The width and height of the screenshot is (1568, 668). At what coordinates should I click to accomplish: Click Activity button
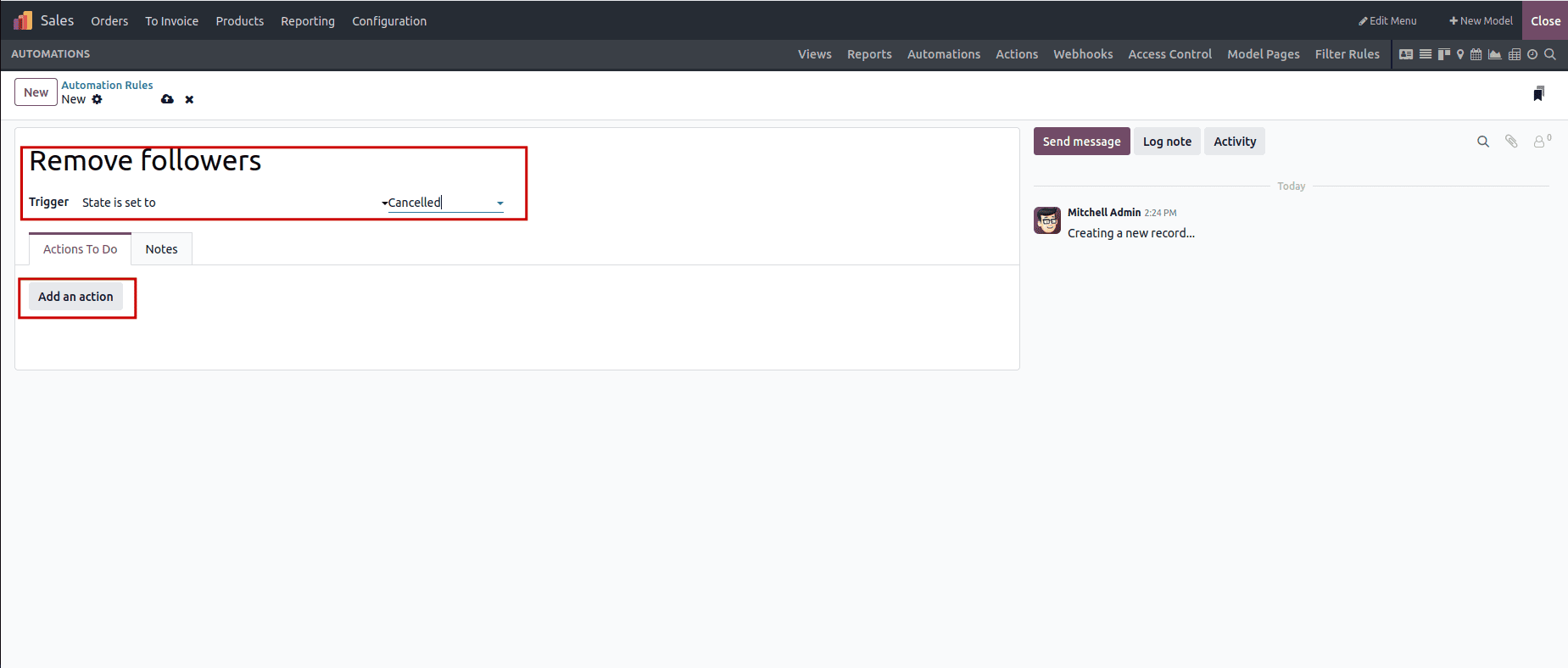coord(1235,142)
